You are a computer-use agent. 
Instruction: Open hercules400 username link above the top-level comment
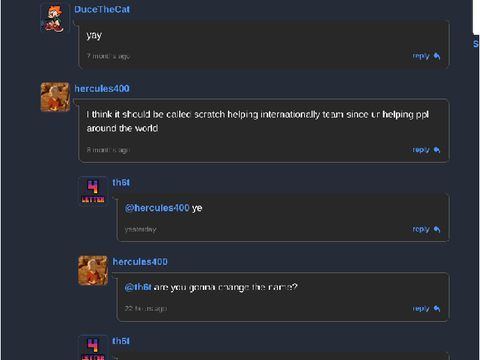pyautogui.click(x=102, y=89)
